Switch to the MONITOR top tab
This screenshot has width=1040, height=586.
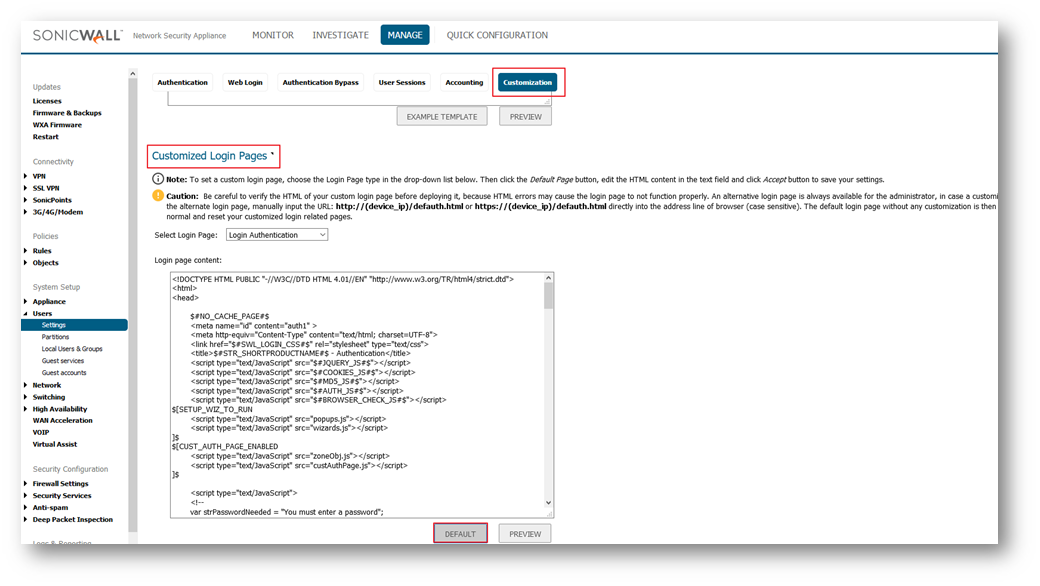(272, 35)
